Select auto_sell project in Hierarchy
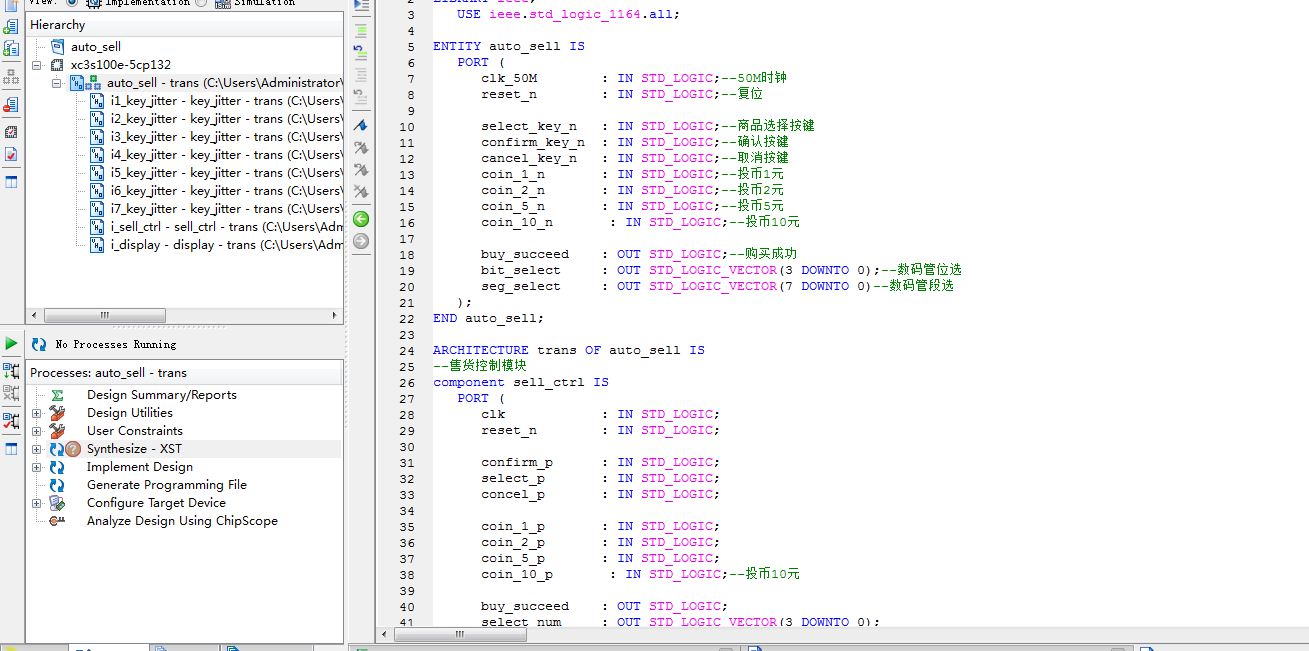1309x651 pixels. click(x=95, y=47)
